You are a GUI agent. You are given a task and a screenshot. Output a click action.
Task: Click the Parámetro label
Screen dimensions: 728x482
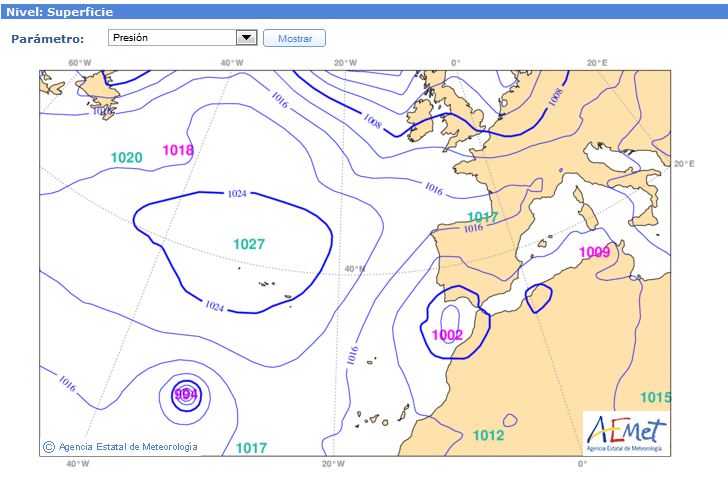point(47,39)
